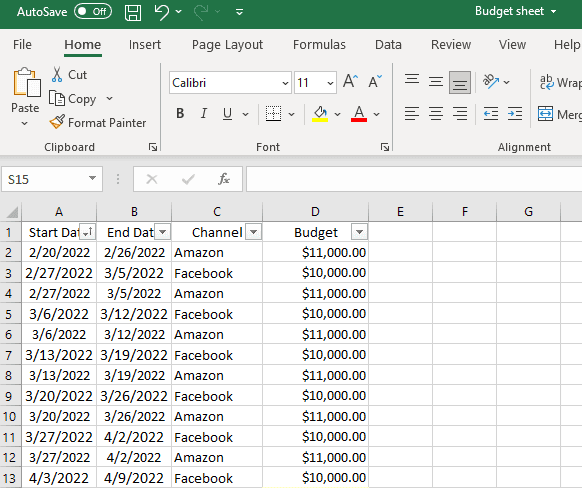
Task: Open the Clipboard dialog launcher
Action: 153,147
